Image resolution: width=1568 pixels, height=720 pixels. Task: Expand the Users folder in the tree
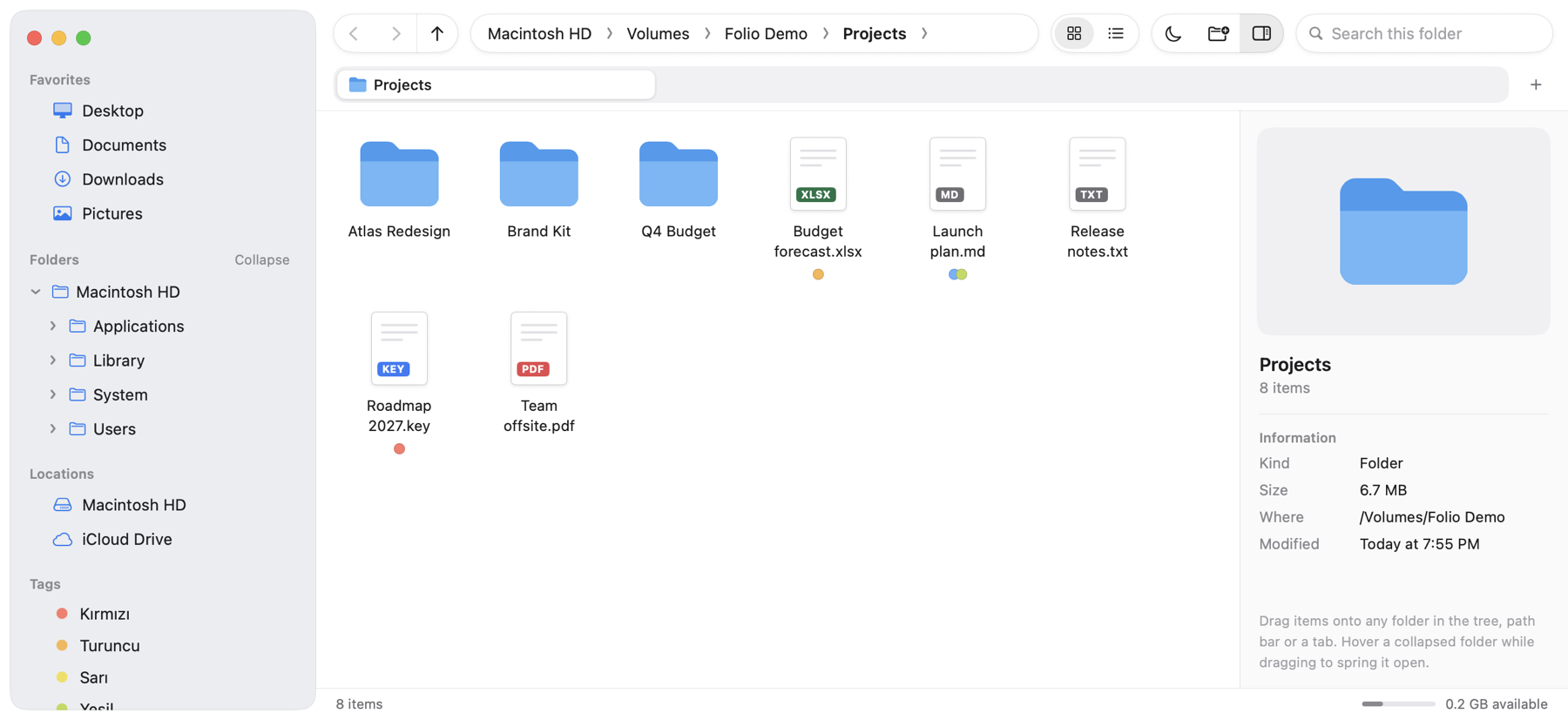click(x=53, y=429)
